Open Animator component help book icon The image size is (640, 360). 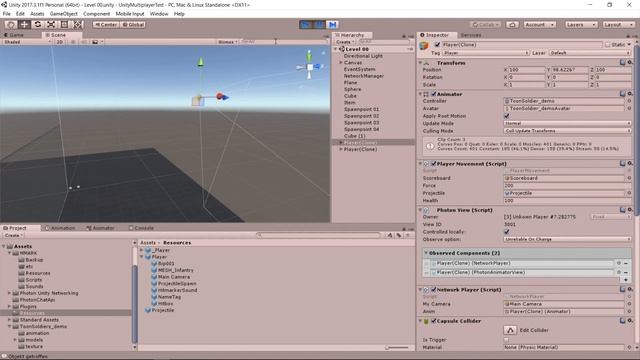[622, 94]
